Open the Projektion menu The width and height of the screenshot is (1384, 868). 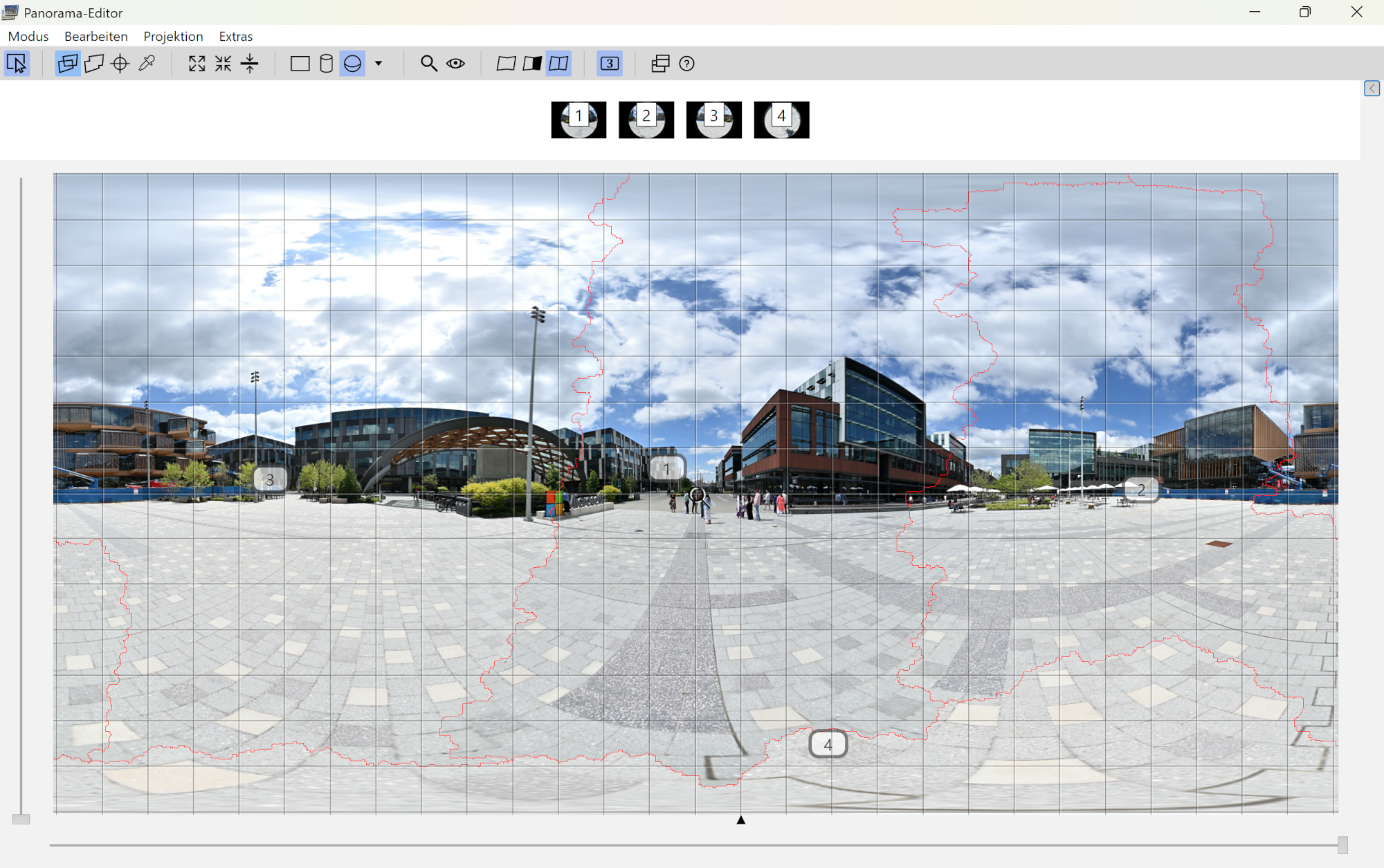point(173,36)
